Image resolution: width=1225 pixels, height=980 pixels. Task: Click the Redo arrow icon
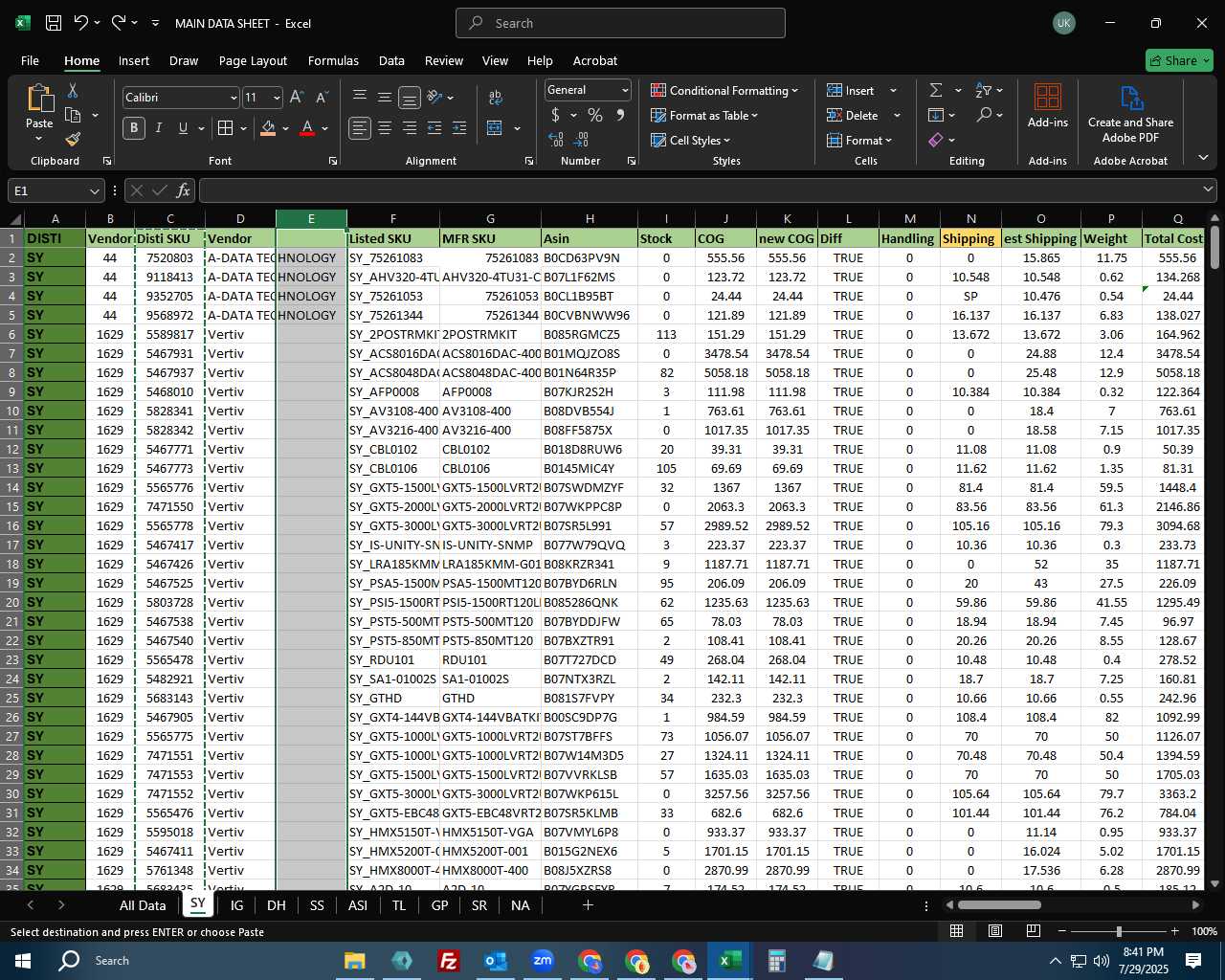pyautogui.click(x=119, y=23)
